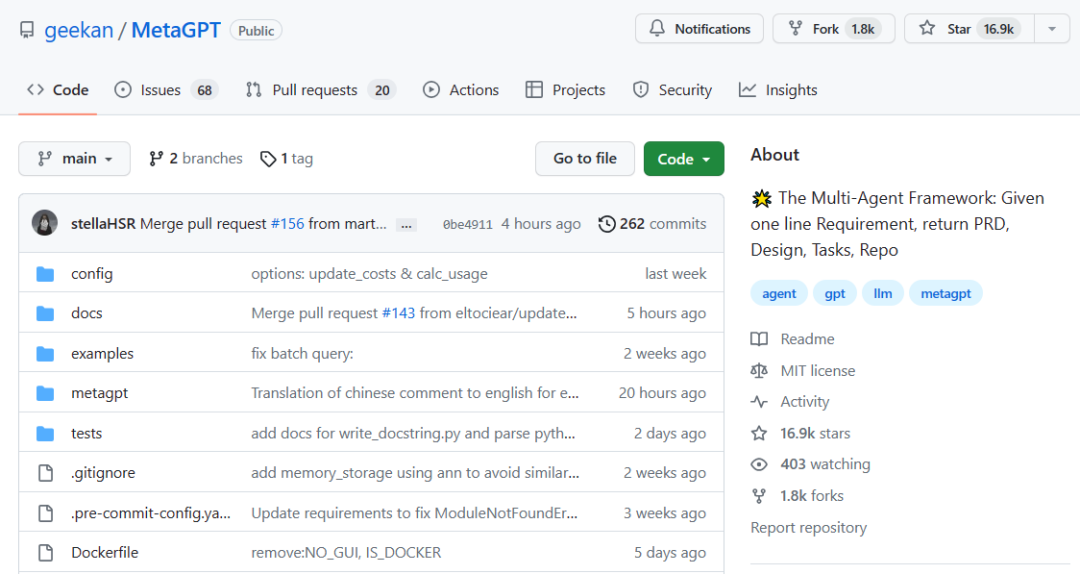The width and height of the screenshot is (1080, 574).
Task: Open the main branch dropdown
Action: coord(74,158)
